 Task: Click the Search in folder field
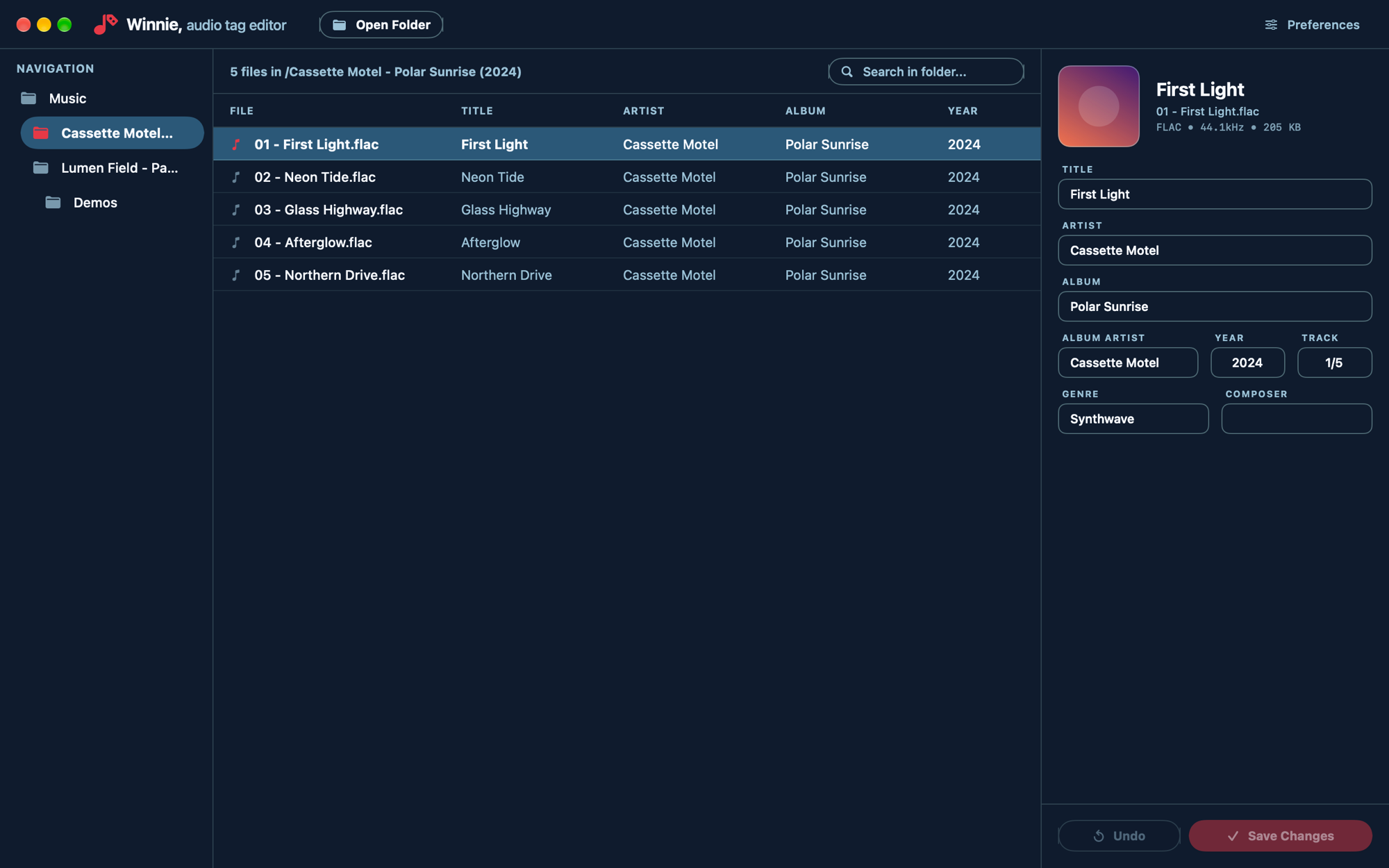tap(926, 72)
